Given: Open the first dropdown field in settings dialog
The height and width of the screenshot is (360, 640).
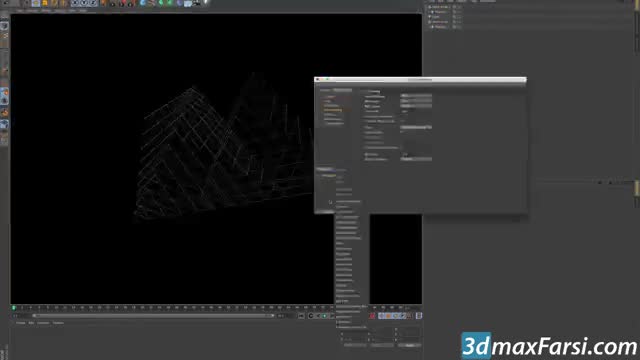Looking at the screenshot, I should [x=416, y=96].
